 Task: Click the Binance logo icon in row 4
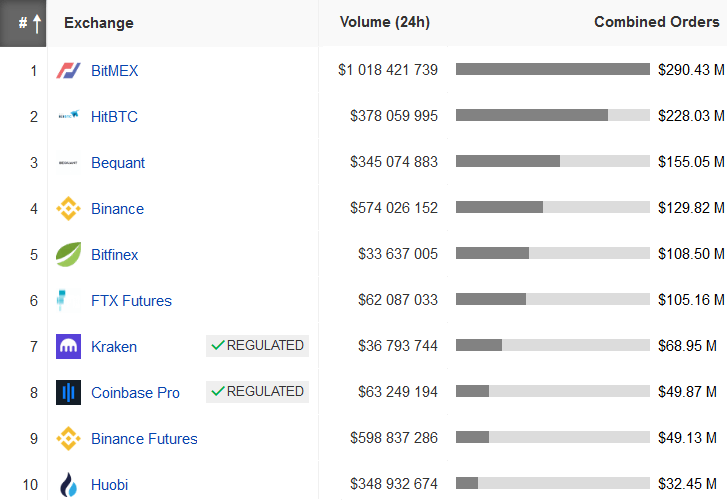[x=68, y=209]
